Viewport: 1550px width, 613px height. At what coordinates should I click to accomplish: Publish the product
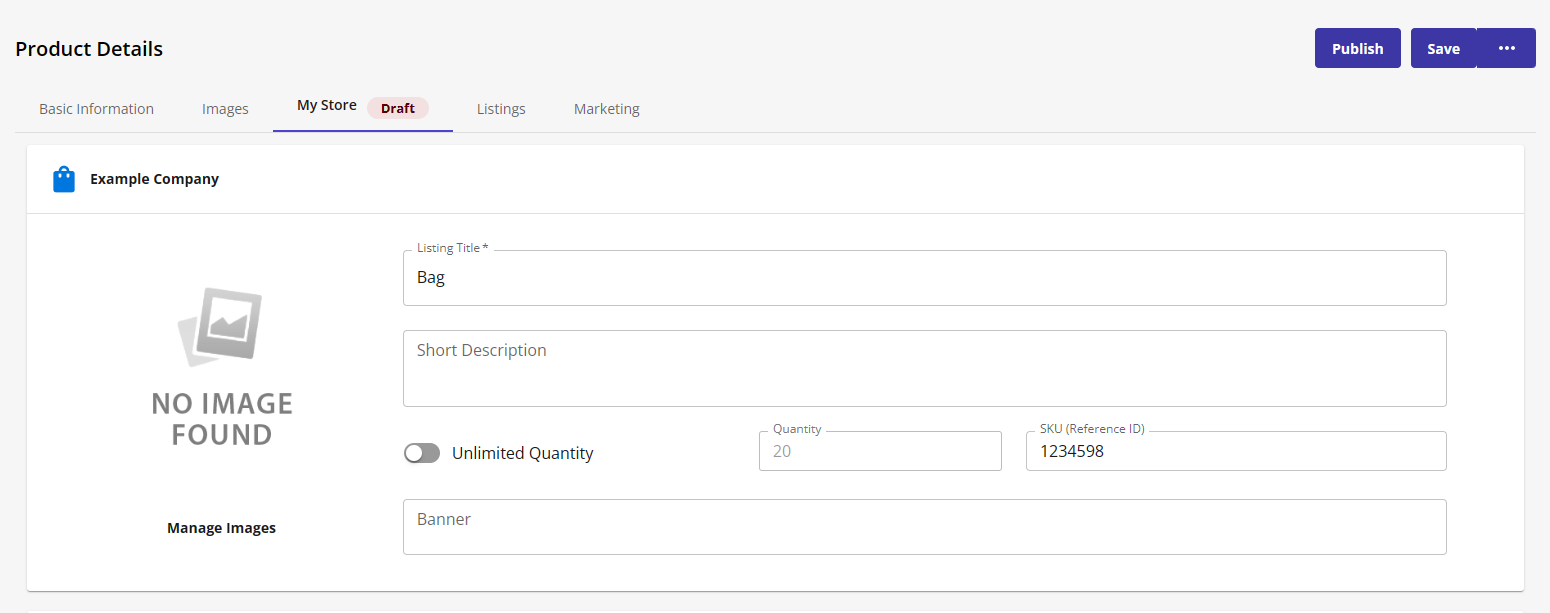tap(1357, 47)
